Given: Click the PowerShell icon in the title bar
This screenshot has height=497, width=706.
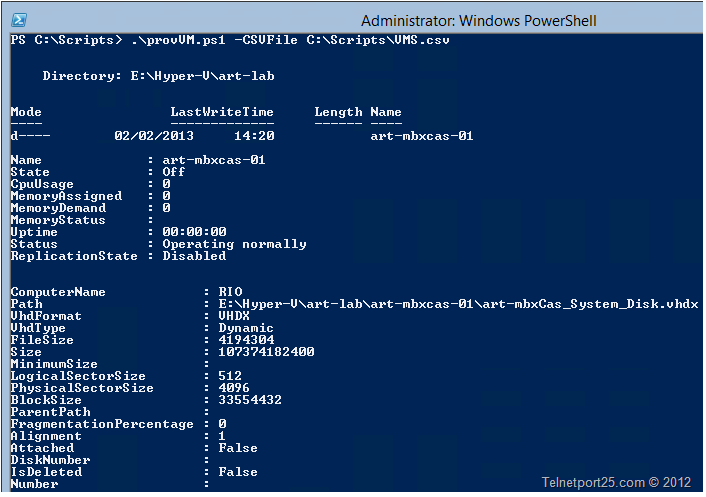Looking at the screenshot, I should [18, 19].
